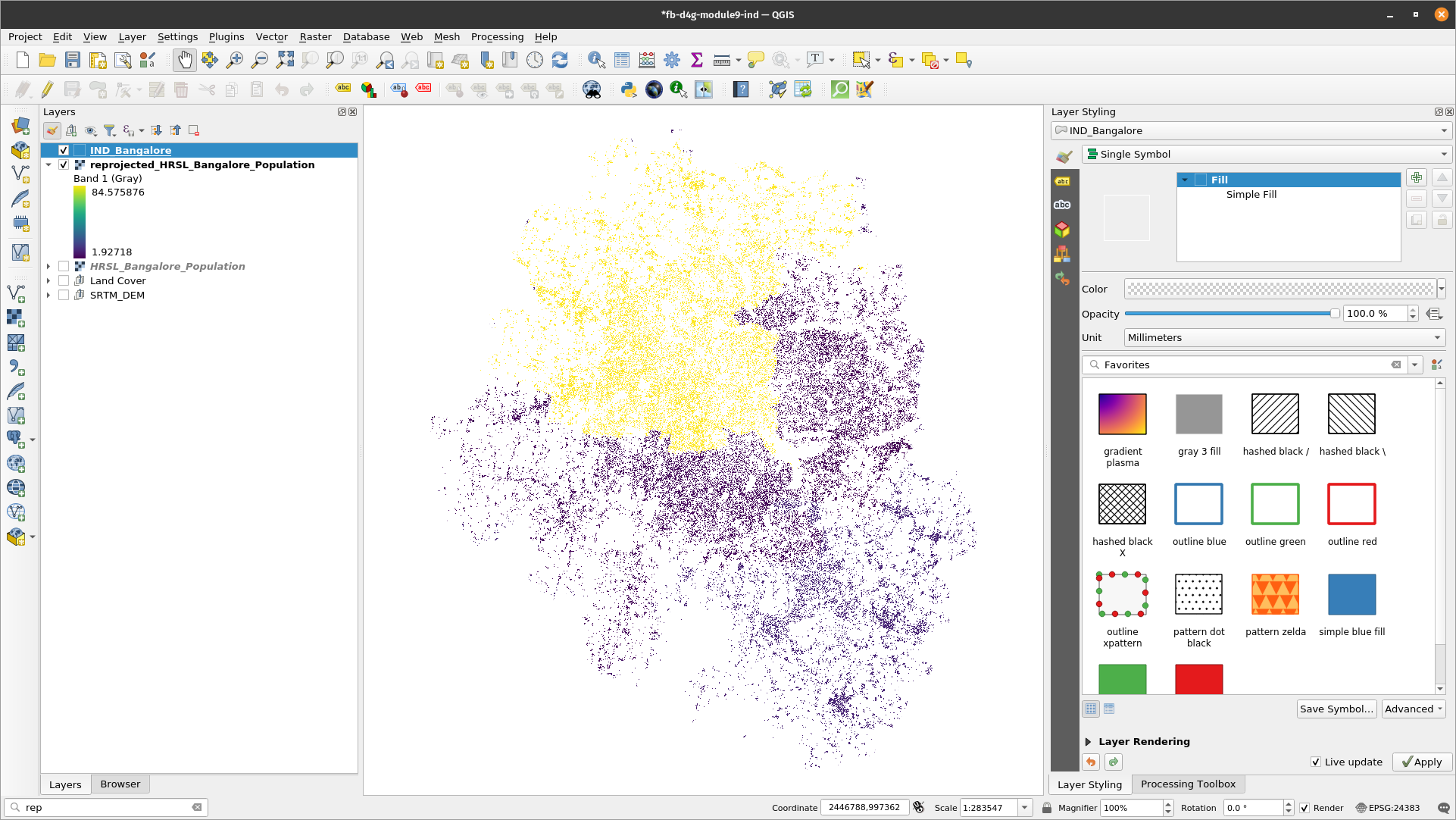Click the Layer Styling panel tab
Screen dimensions: 1456x820
click(1089, 783)
